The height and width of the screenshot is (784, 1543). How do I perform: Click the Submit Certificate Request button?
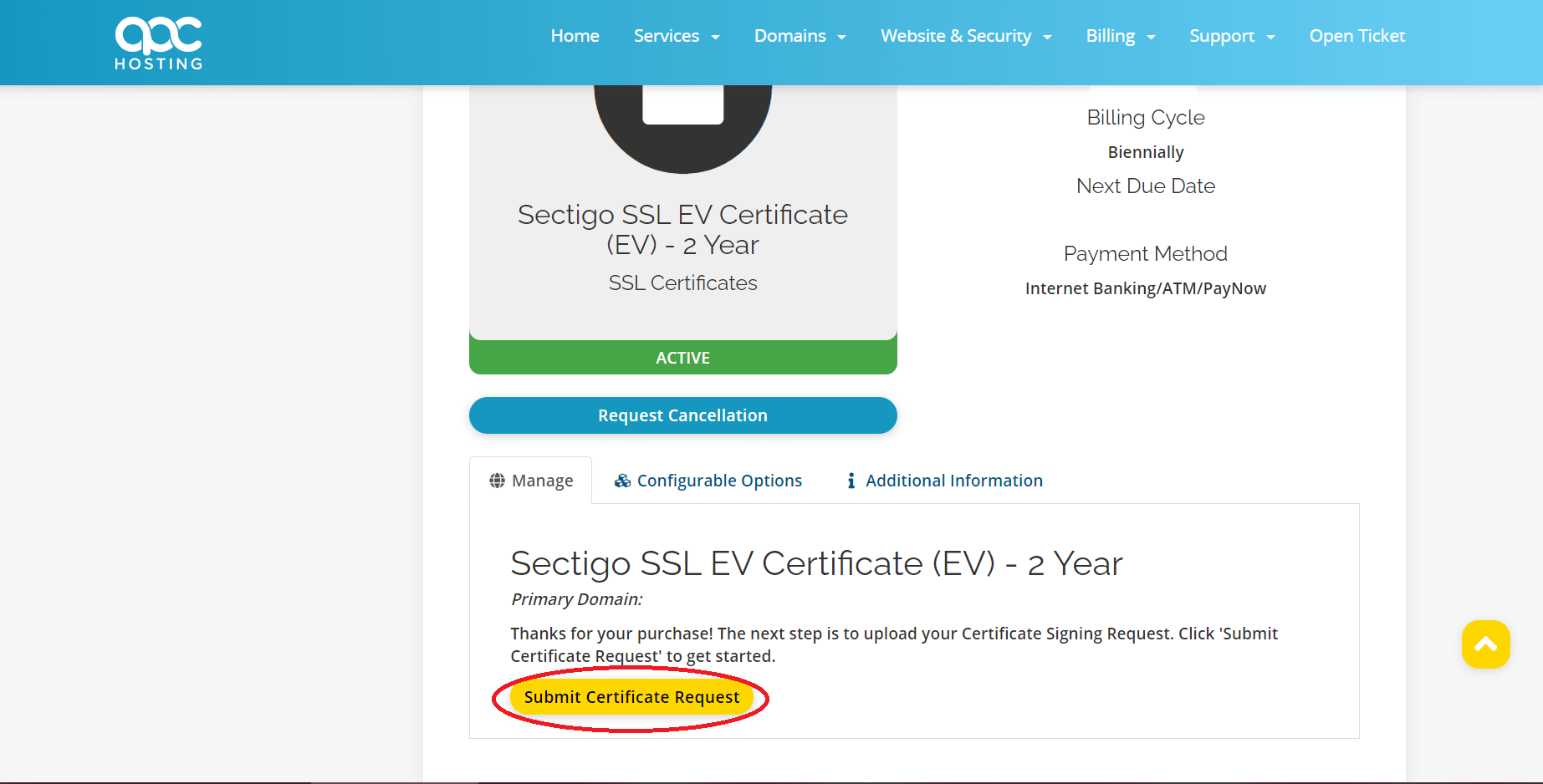(x=631, y=697)
